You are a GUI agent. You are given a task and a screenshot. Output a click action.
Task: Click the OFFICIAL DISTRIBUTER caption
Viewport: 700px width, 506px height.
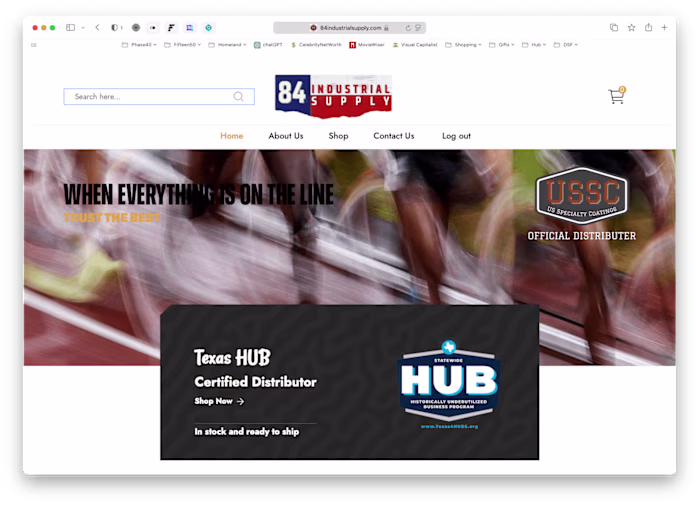582,236
